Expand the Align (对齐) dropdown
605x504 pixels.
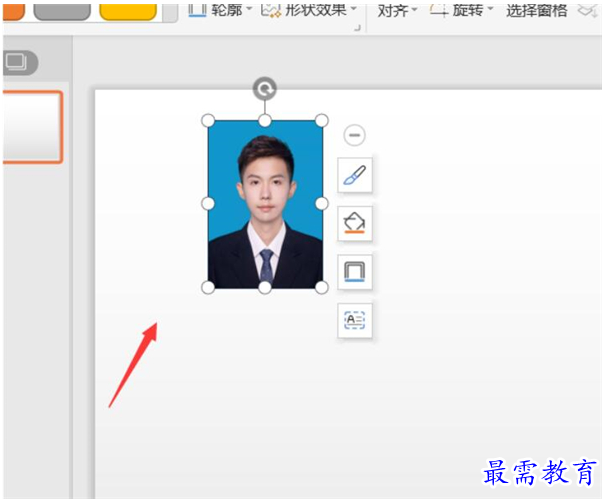tap(397, 11)
